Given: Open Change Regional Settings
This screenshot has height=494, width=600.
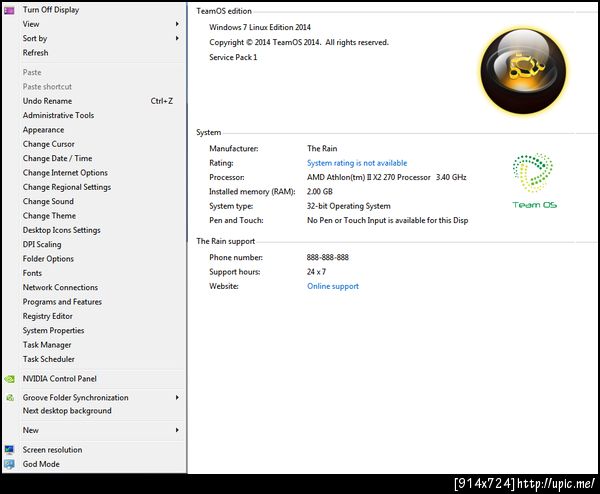Looking at the screenshot, I should (67, 187).
